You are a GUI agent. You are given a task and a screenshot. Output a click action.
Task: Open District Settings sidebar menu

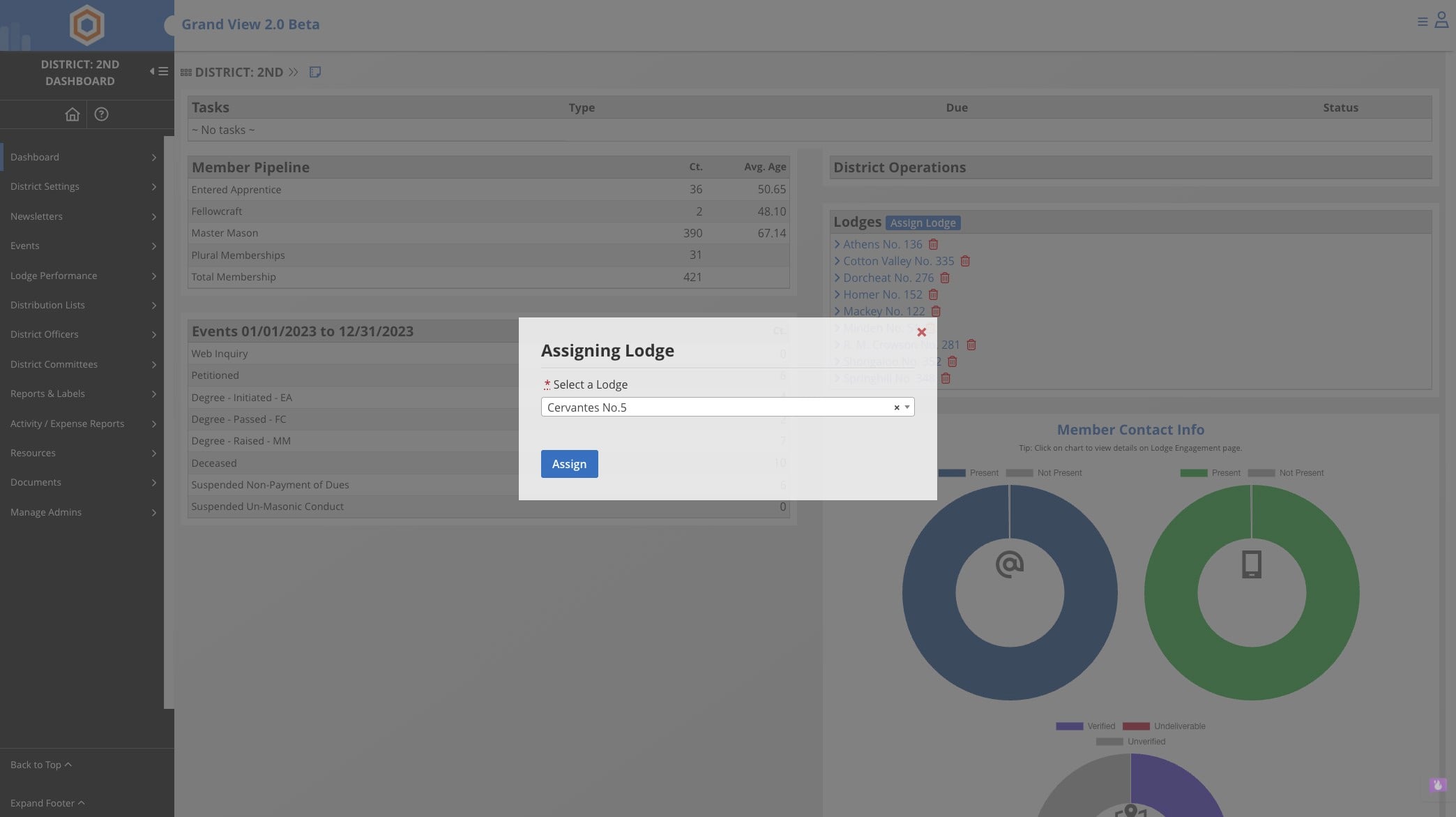82,186
